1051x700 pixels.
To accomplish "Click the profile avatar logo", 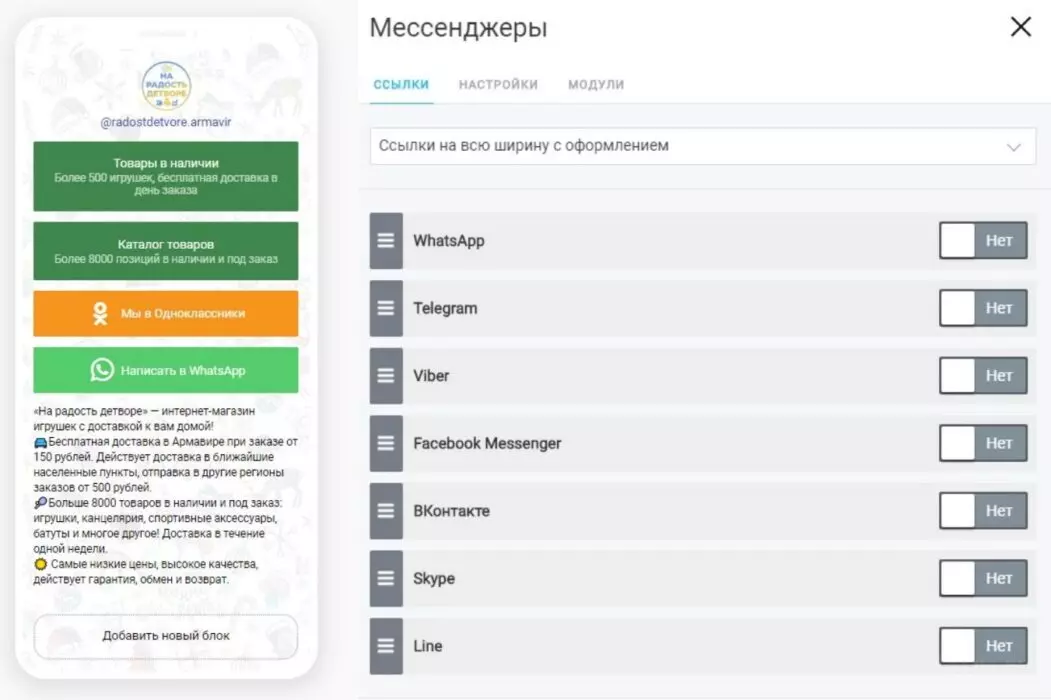I will [166, 86].
